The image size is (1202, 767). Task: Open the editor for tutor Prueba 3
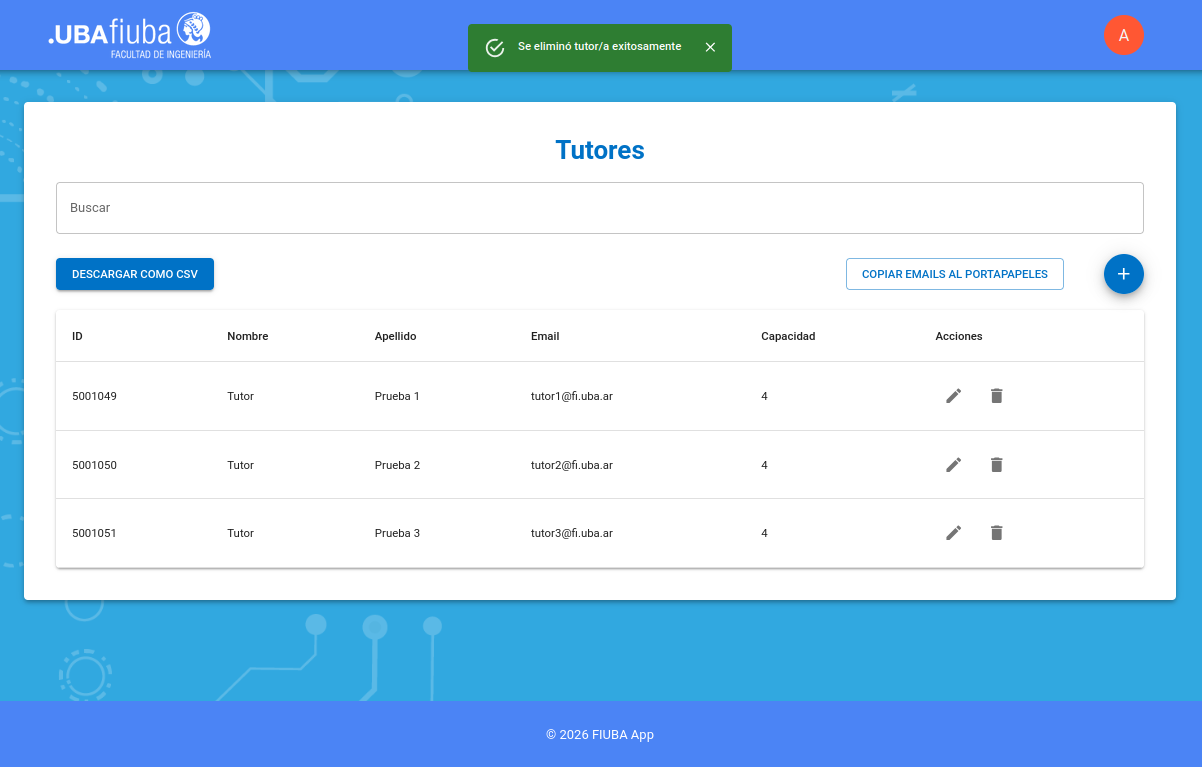[953, 533]
